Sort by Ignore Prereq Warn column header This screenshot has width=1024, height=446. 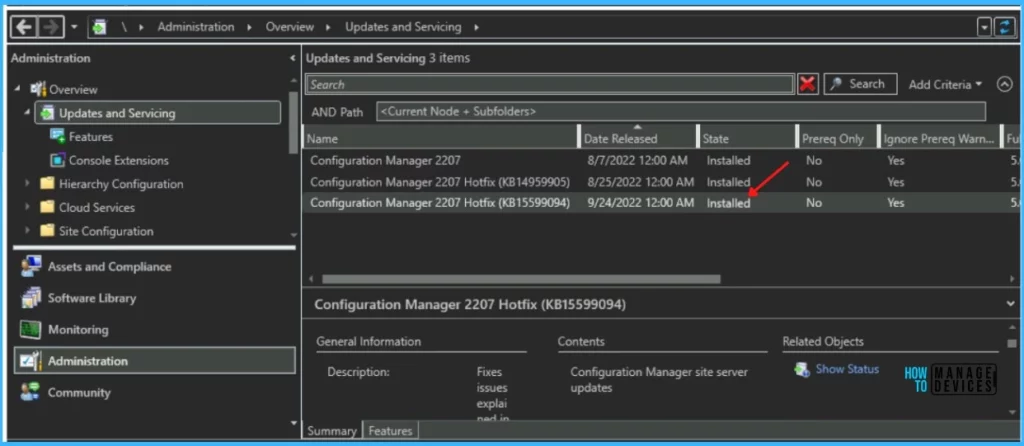[x=939, y=138]
